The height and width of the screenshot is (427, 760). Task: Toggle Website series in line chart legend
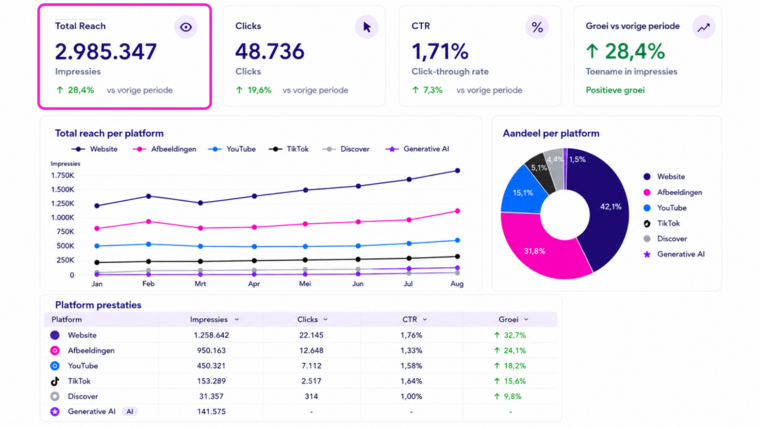coord(95,149)
